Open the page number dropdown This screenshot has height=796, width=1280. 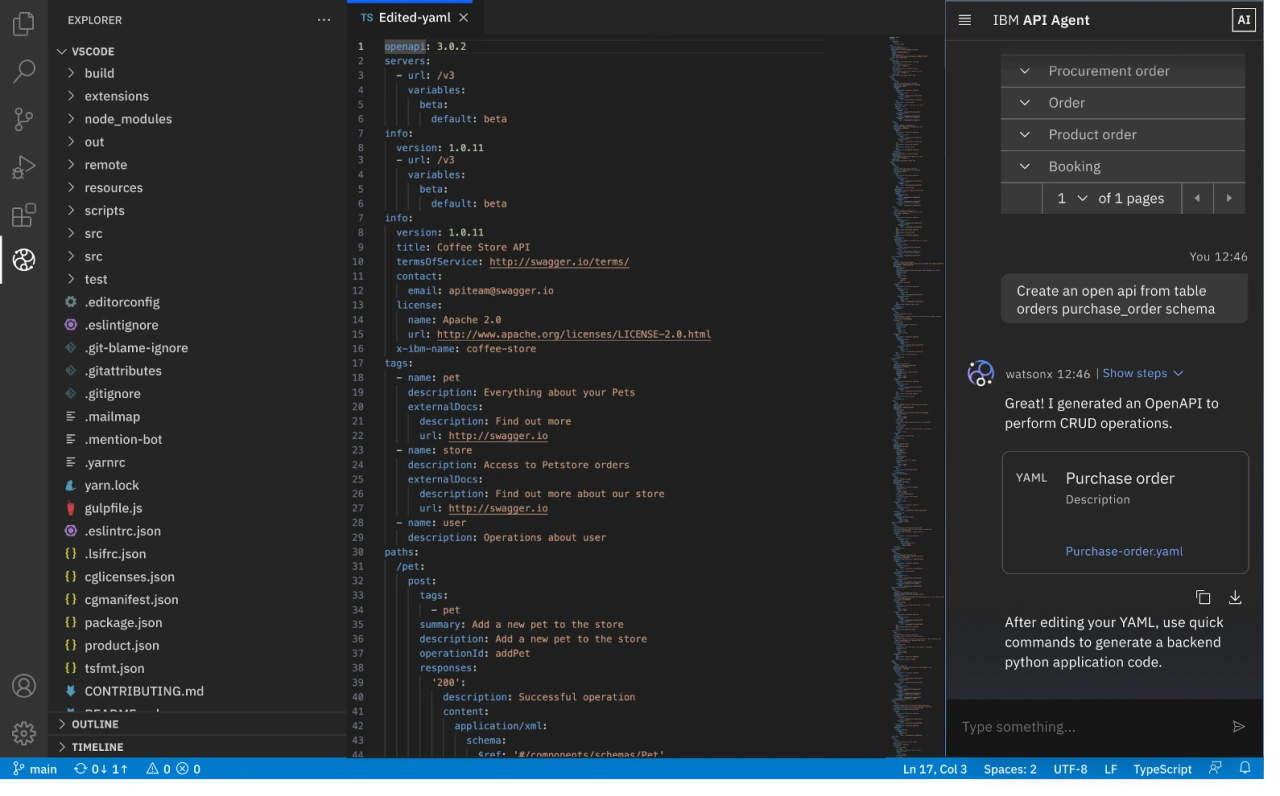pos(1071,198)
